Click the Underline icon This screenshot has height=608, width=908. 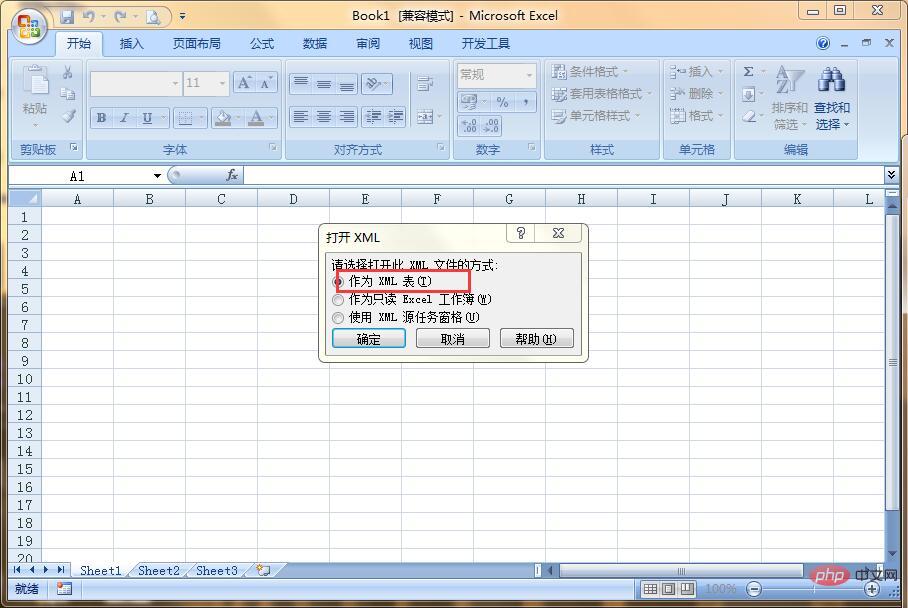147,118
